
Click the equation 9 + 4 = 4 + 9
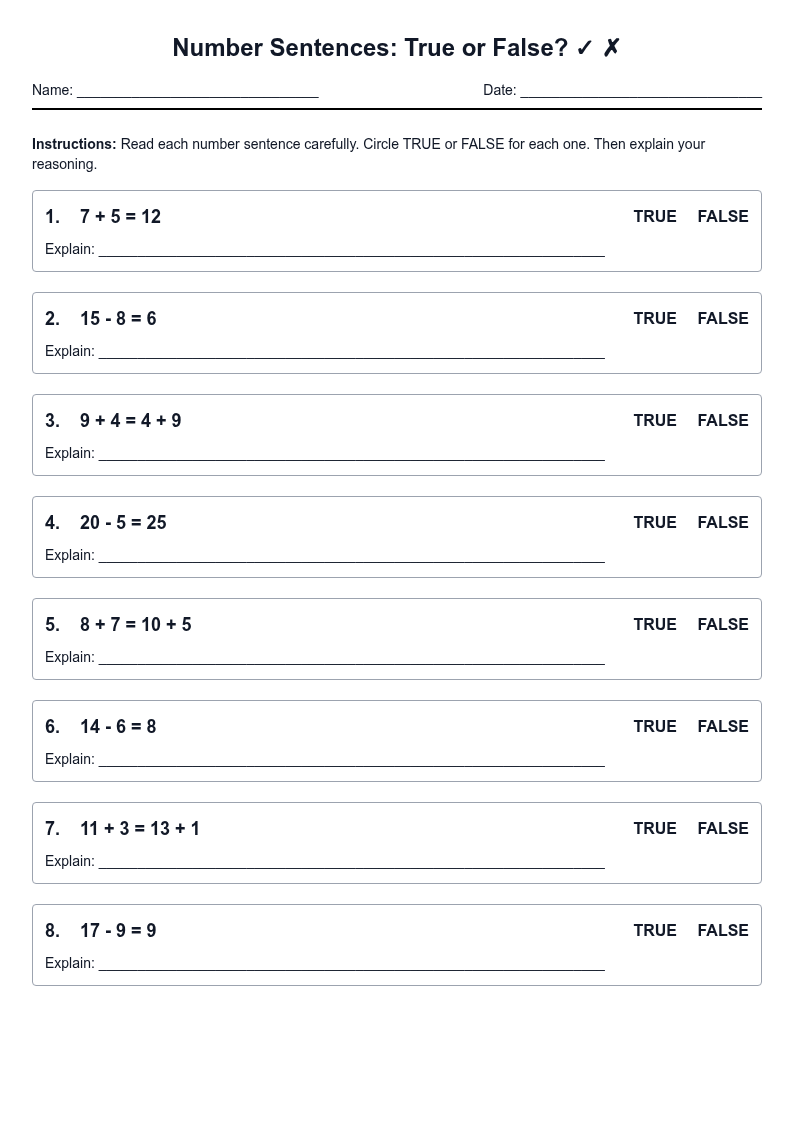(x=130, y=420)
